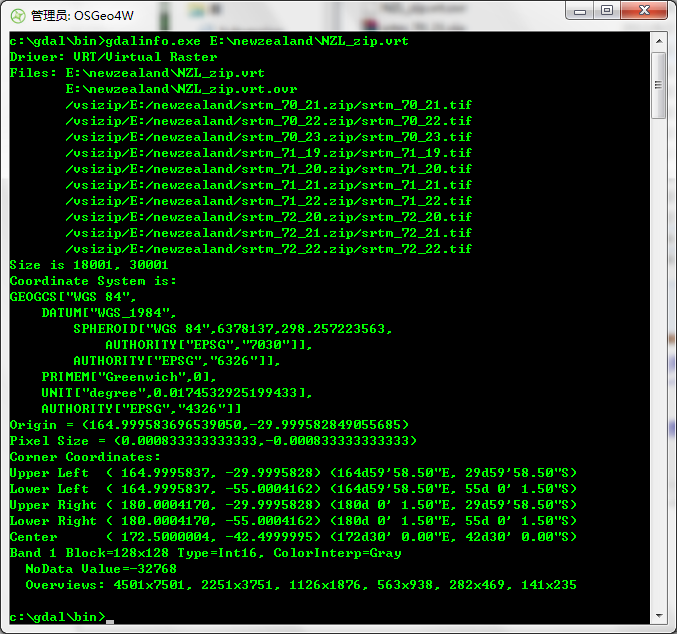
Task: Click the srtm_70_21.tif path line
Action: tap(269, 105)
